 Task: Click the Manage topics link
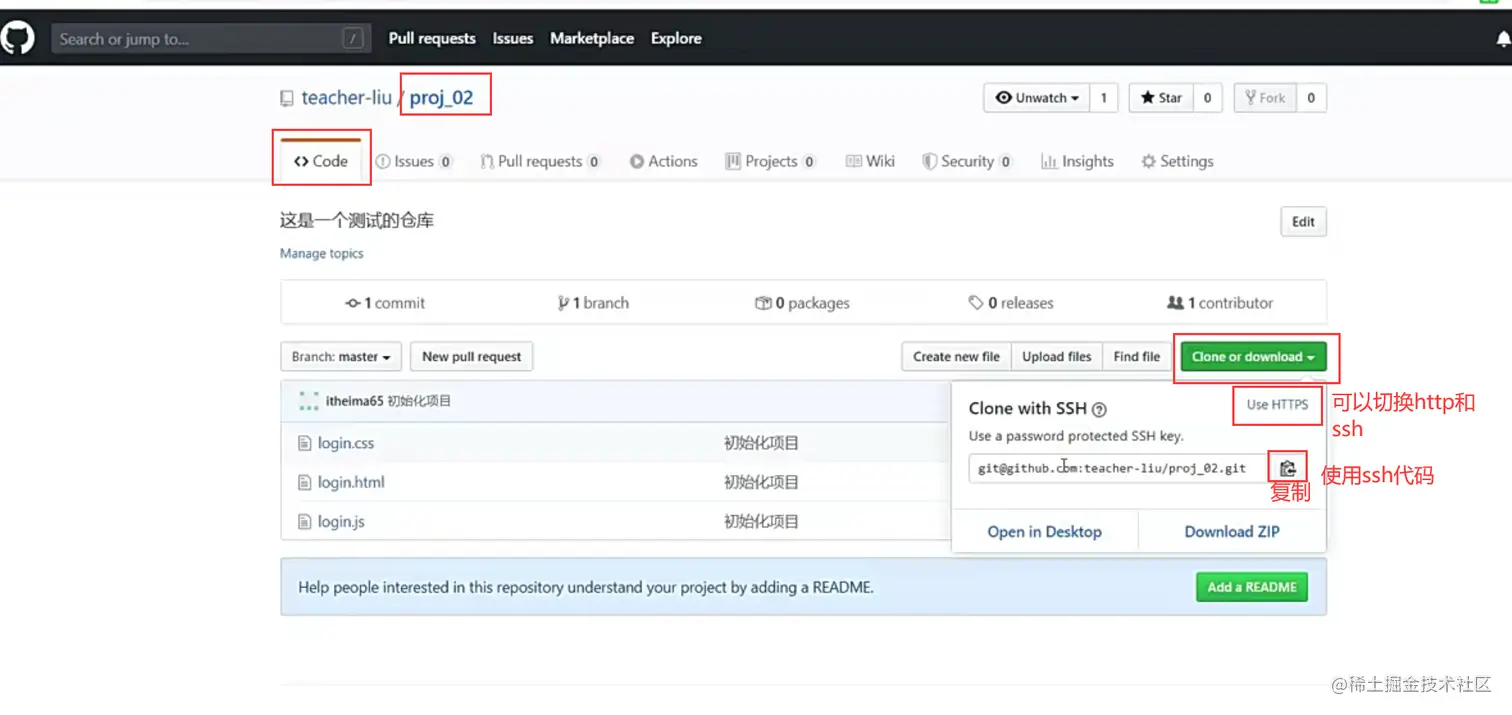(x=321, y=253)
